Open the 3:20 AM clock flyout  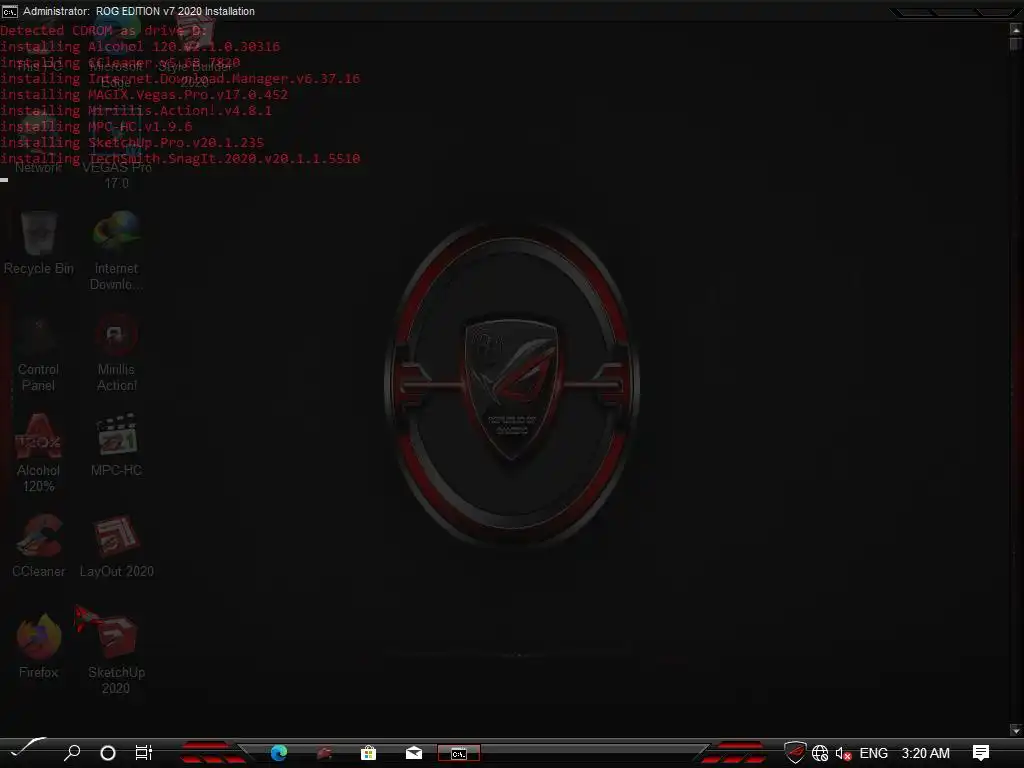tap(925, 753)
